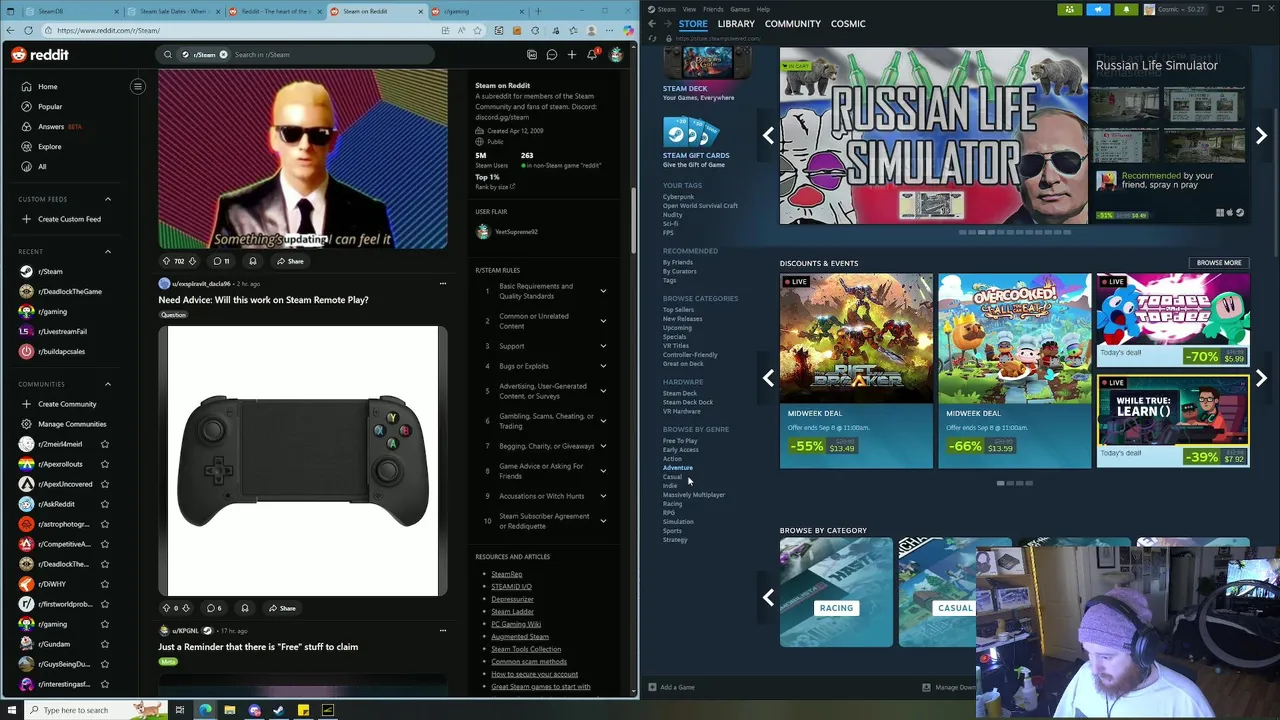Expand rule 4 Bugs or Exploits
The image size is (1280, 720).
coord(603,366)
